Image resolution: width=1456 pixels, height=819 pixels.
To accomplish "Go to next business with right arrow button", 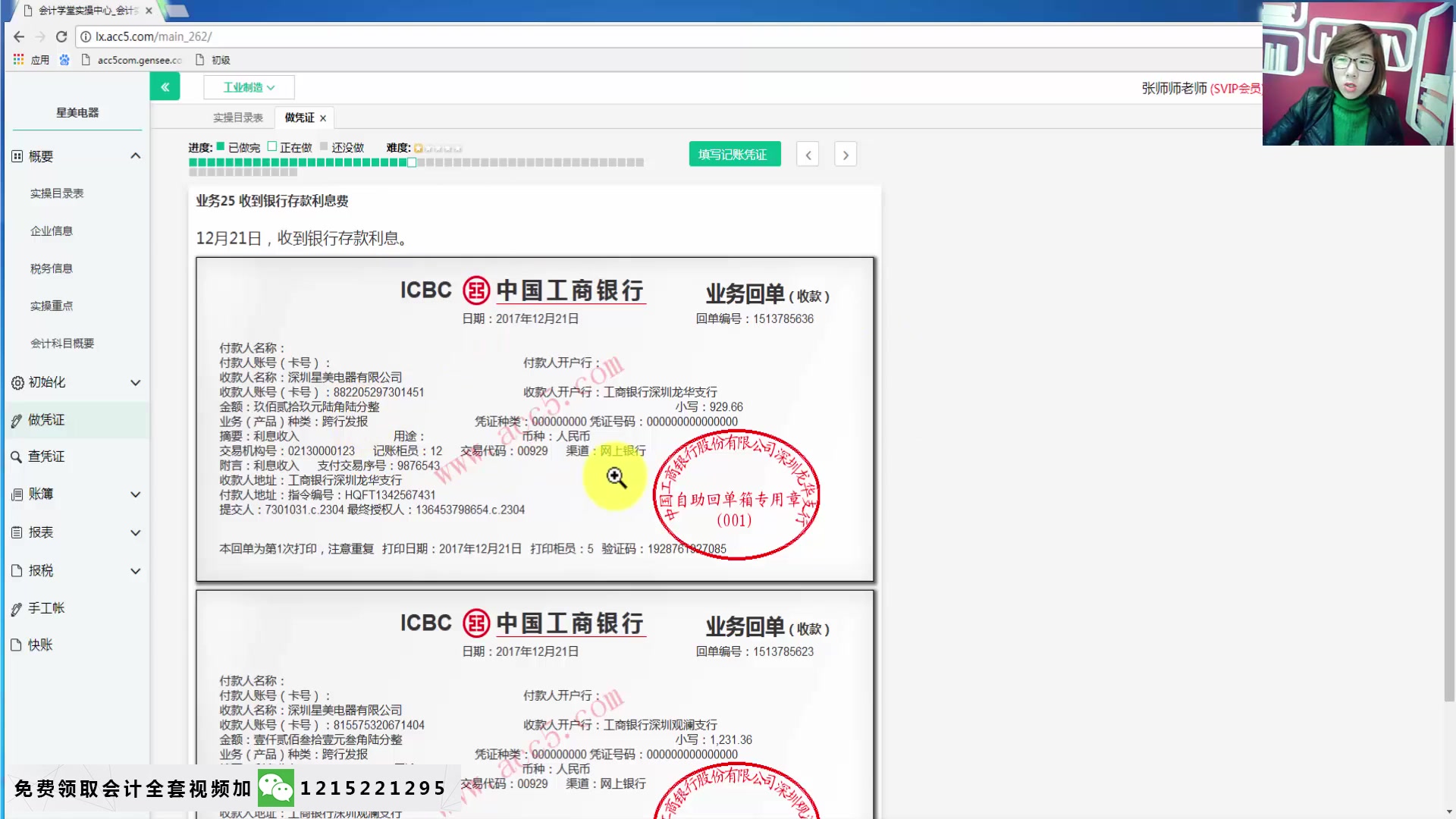I will (845, 154).
